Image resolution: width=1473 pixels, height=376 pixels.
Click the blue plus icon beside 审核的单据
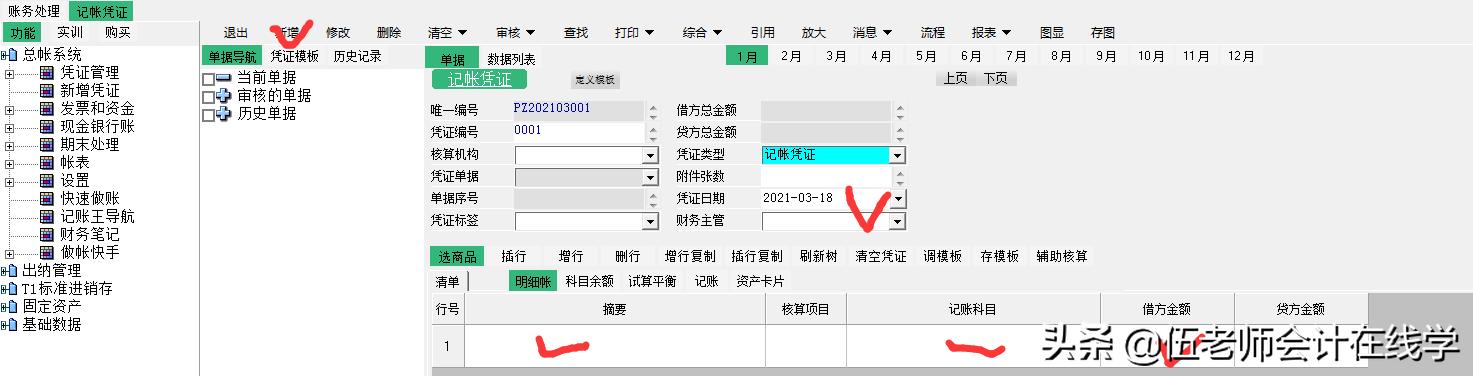(x=223, y=96)
